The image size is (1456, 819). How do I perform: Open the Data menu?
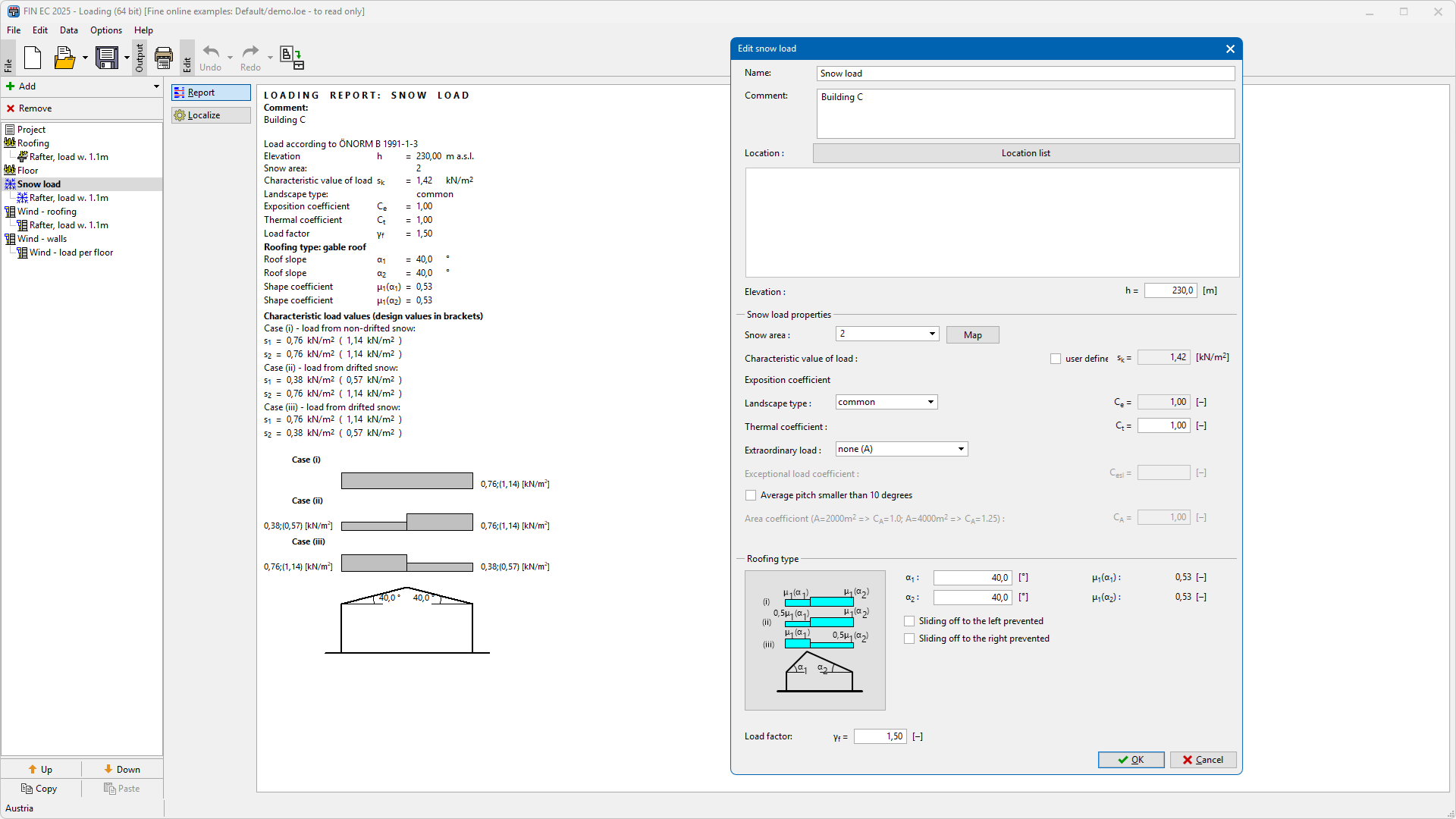(68, 30)
